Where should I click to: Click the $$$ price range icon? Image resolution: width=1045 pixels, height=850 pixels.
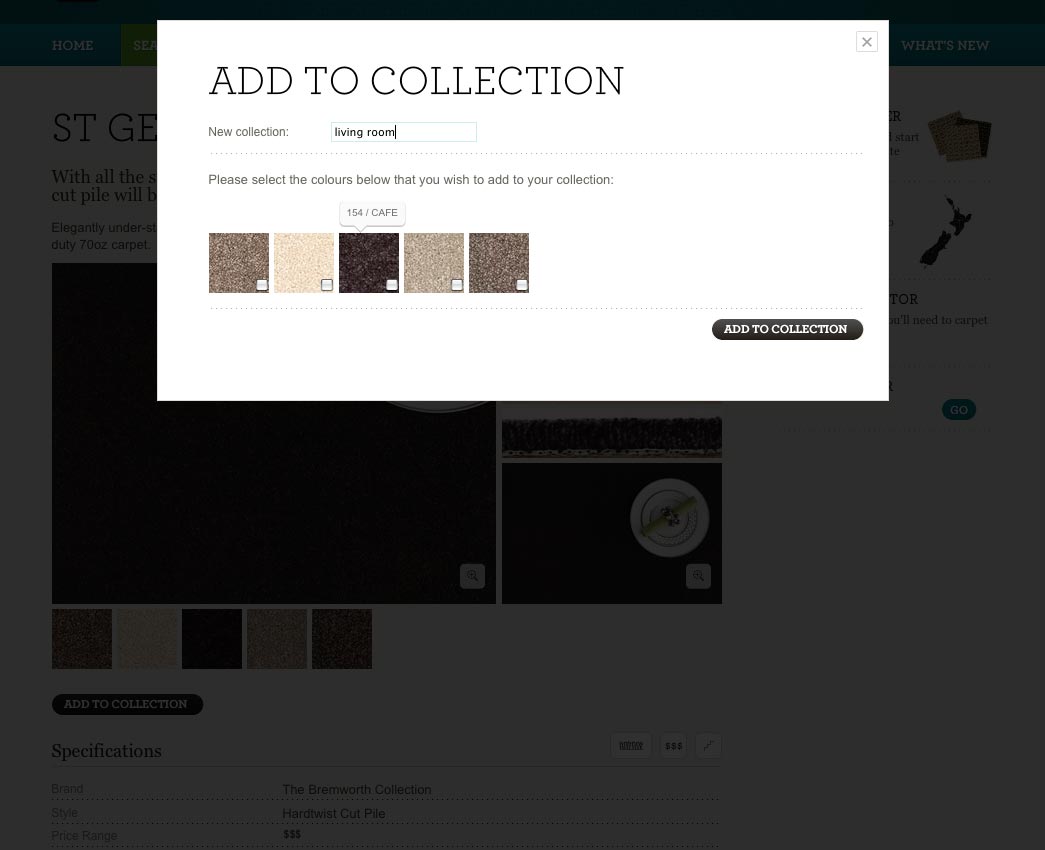pyautogui.click(x=674, y=745)
